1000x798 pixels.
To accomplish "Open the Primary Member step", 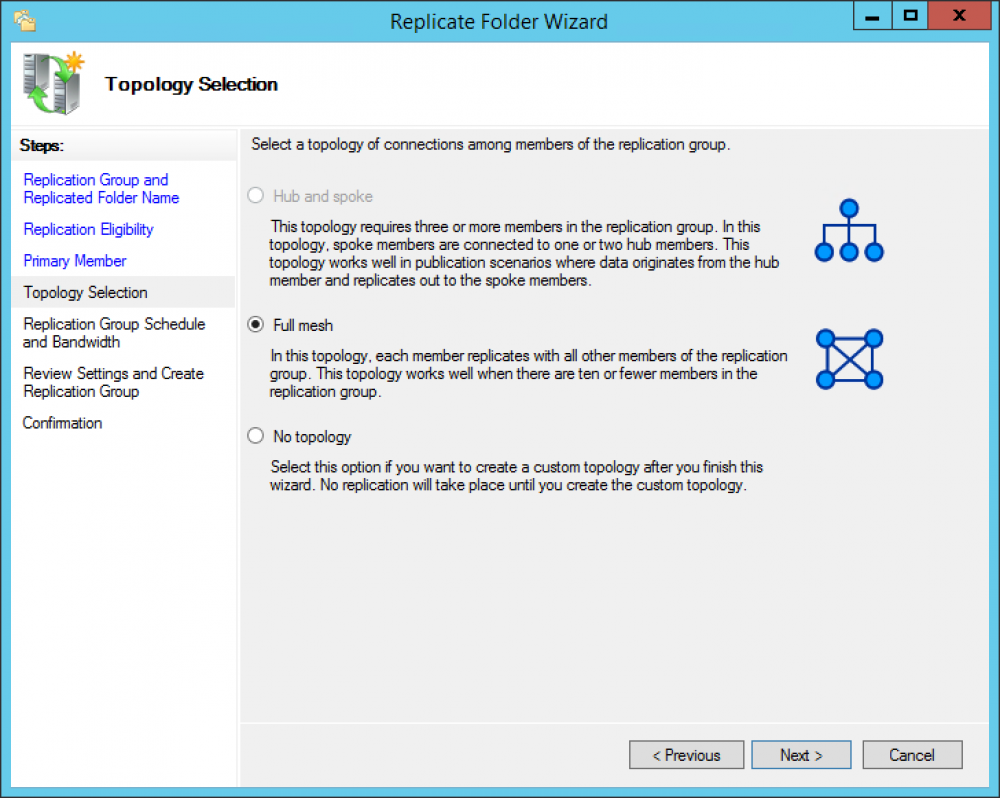I will [74, 260].
